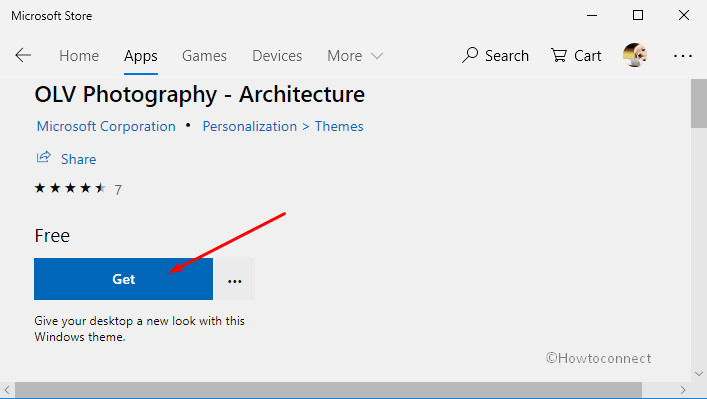Open Microsoft Corporation publisher link
This screenshot has width=707, height=399.
[x=106, y=126]
